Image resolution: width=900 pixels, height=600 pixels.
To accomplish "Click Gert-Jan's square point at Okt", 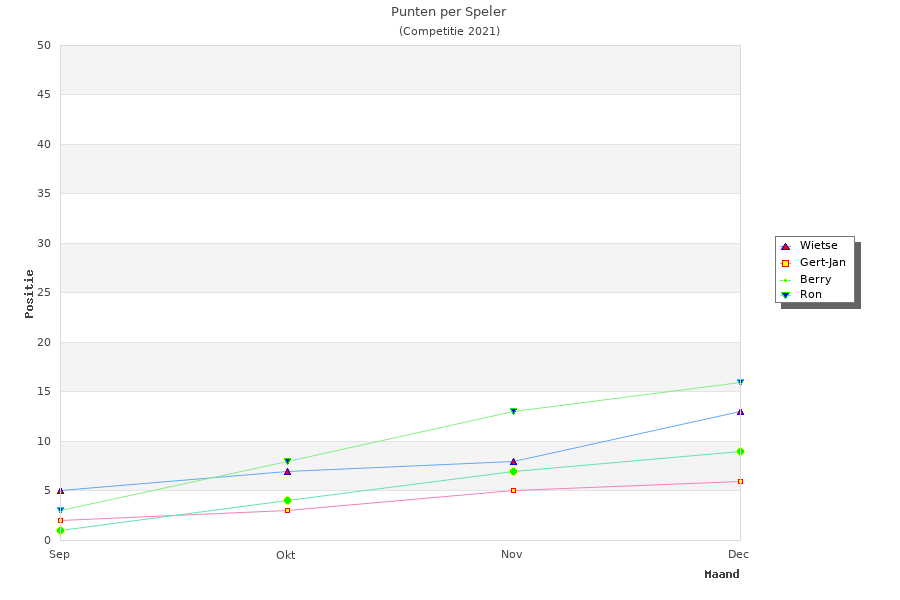I will (x=287, y=511).
